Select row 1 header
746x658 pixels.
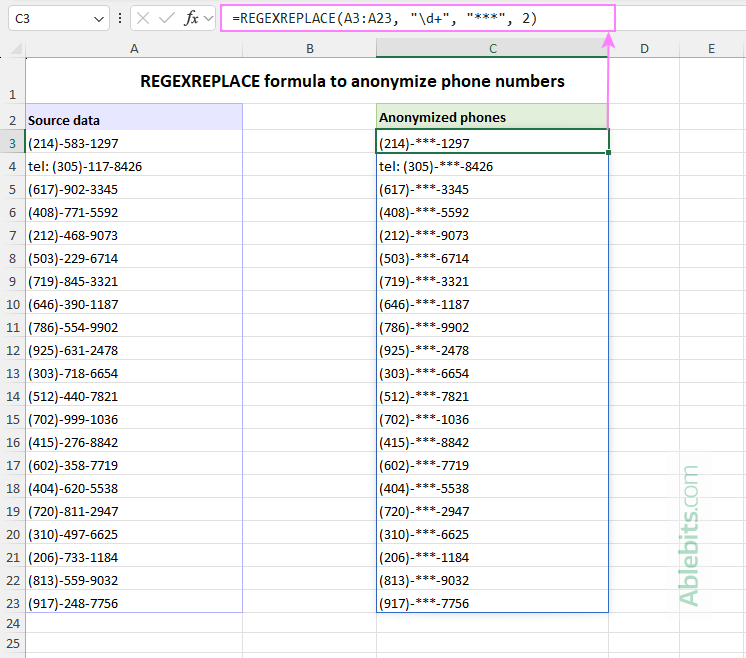tap(12, 81)
